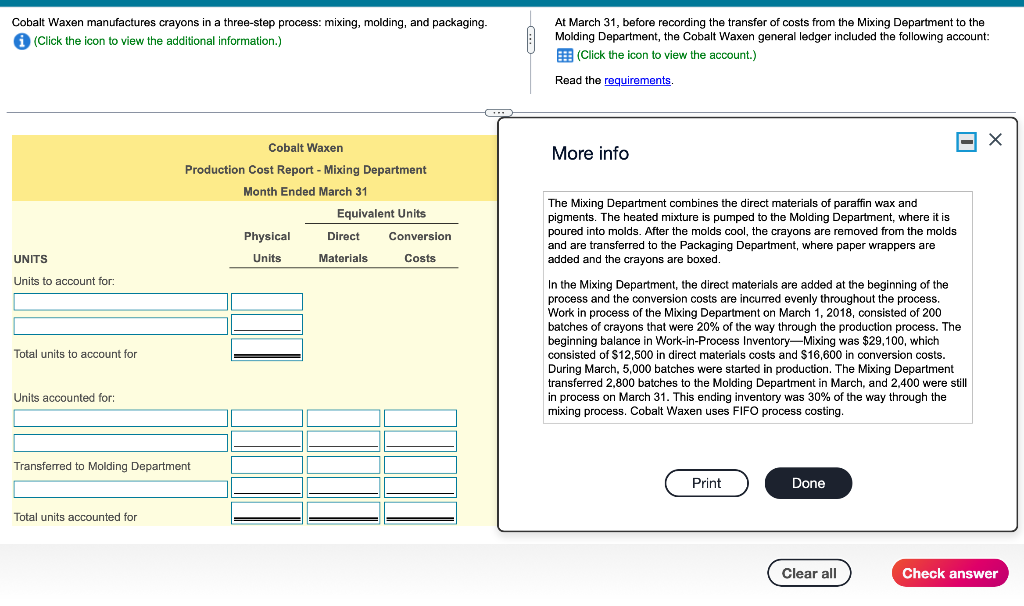Click the Equivalent Units column header
Viewport: 1024px width, 606px height.
[381, 214]
